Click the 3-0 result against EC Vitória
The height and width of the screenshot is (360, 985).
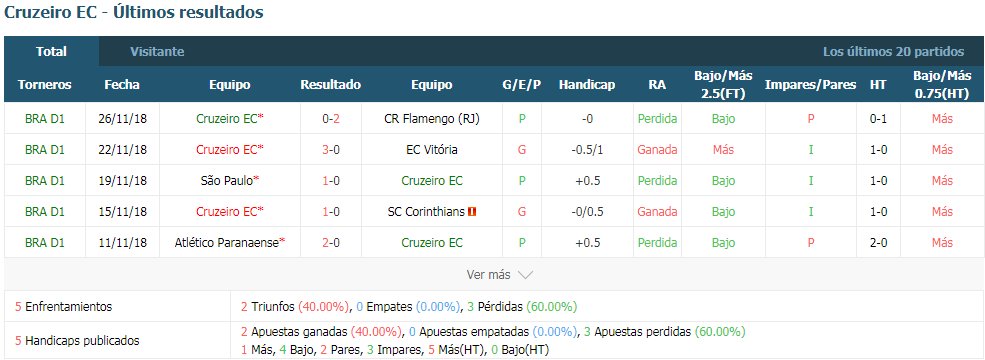[x=330, y=150]
